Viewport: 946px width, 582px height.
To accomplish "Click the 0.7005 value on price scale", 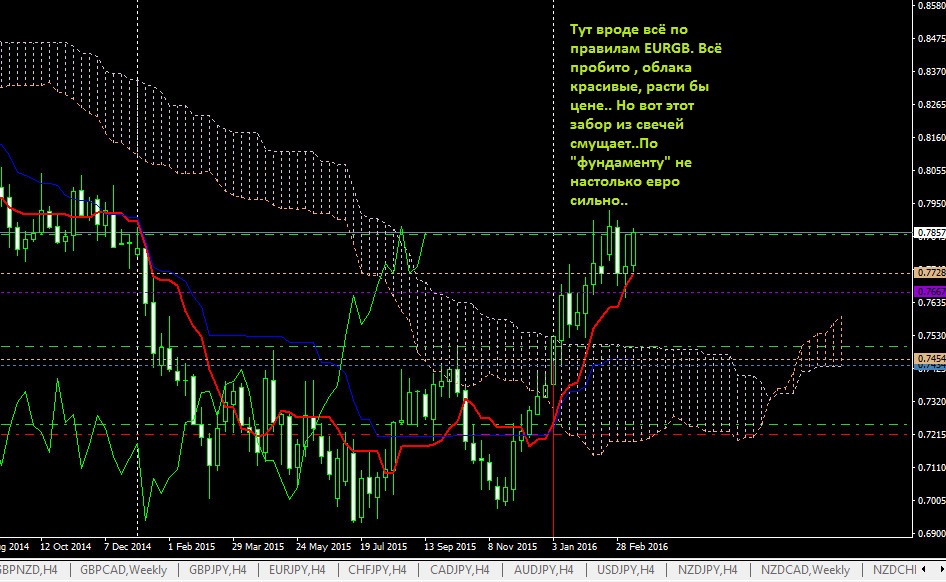I will point(932,501).
